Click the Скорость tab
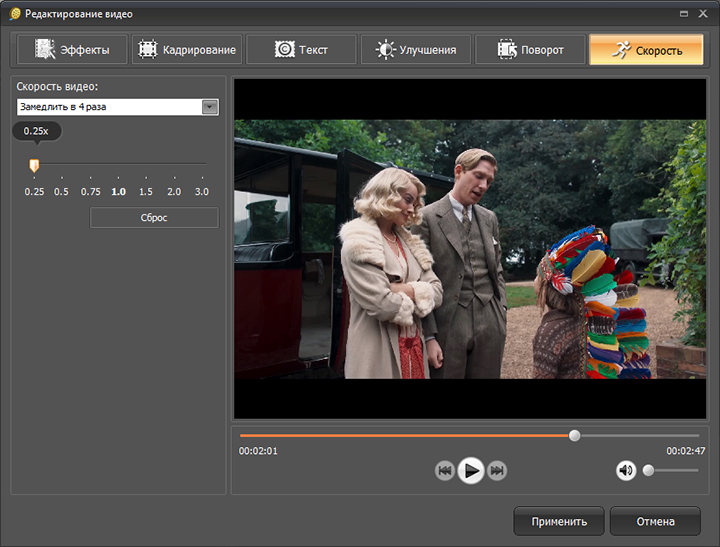The image size is (720, 547). (x=646, y=49)
